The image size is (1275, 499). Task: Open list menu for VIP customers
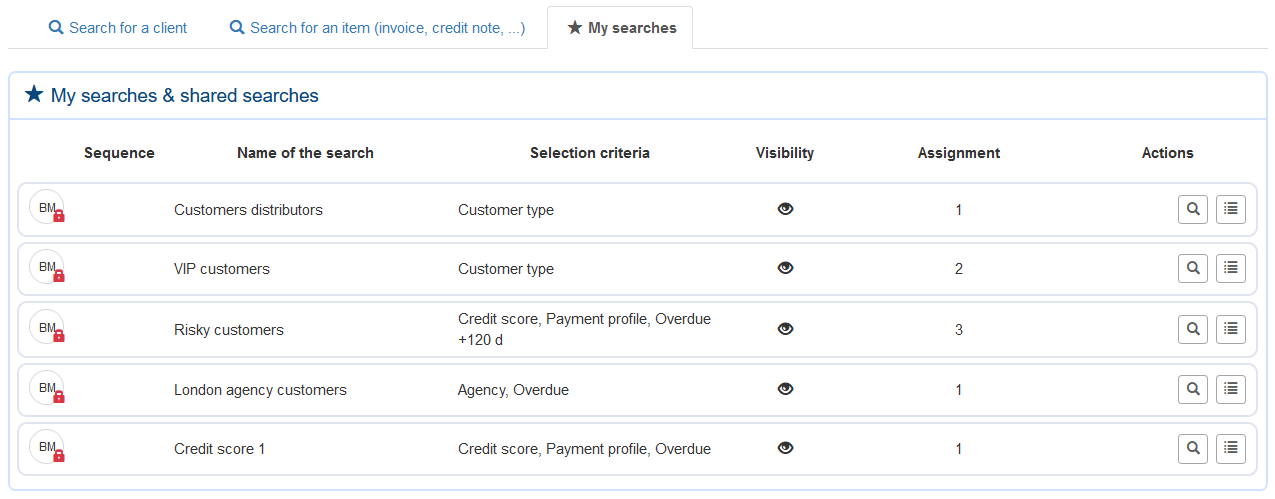(1230, 268)
